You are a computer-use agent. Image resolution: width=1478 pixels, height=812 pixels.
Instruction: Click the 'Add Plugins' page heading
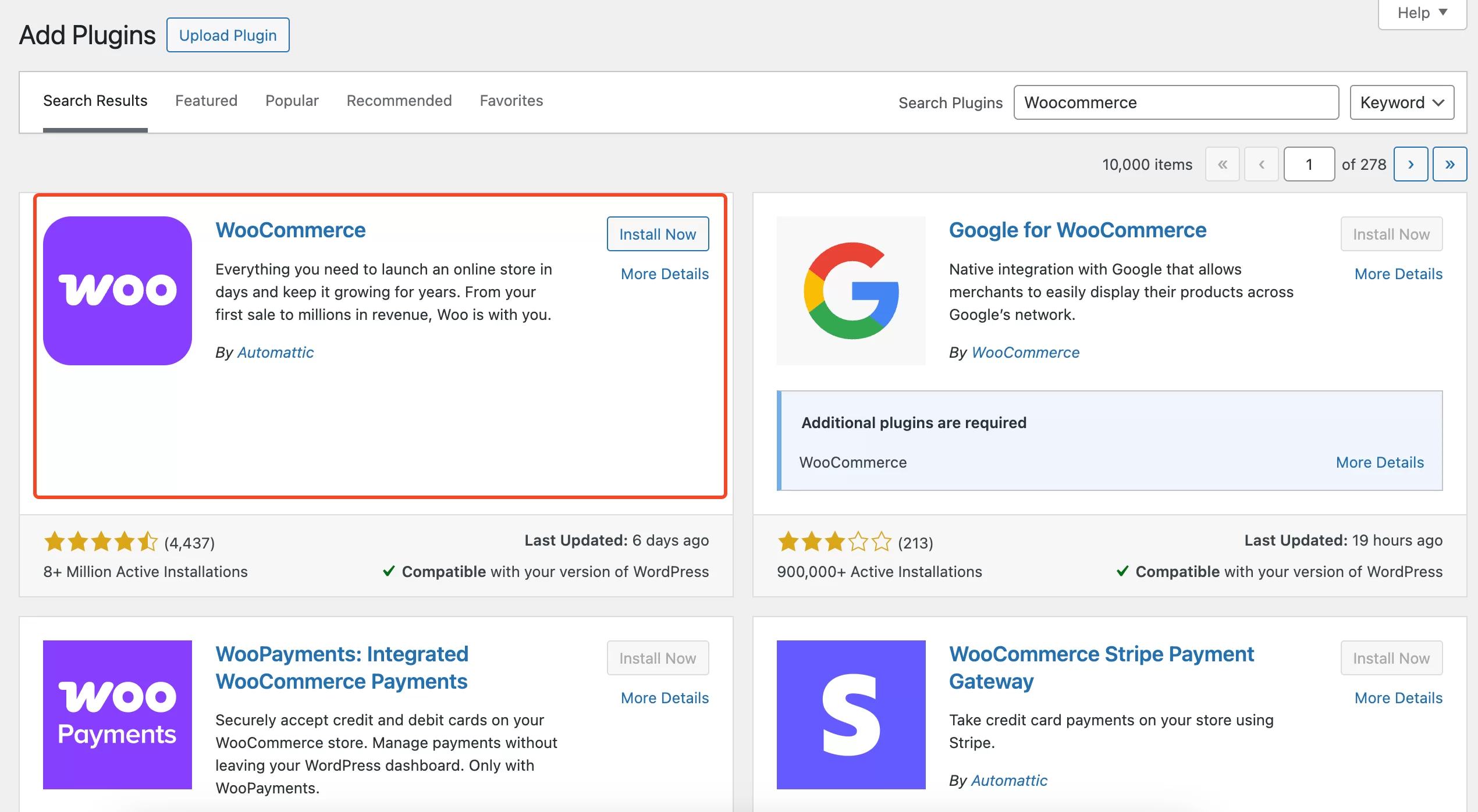[87, 35]
